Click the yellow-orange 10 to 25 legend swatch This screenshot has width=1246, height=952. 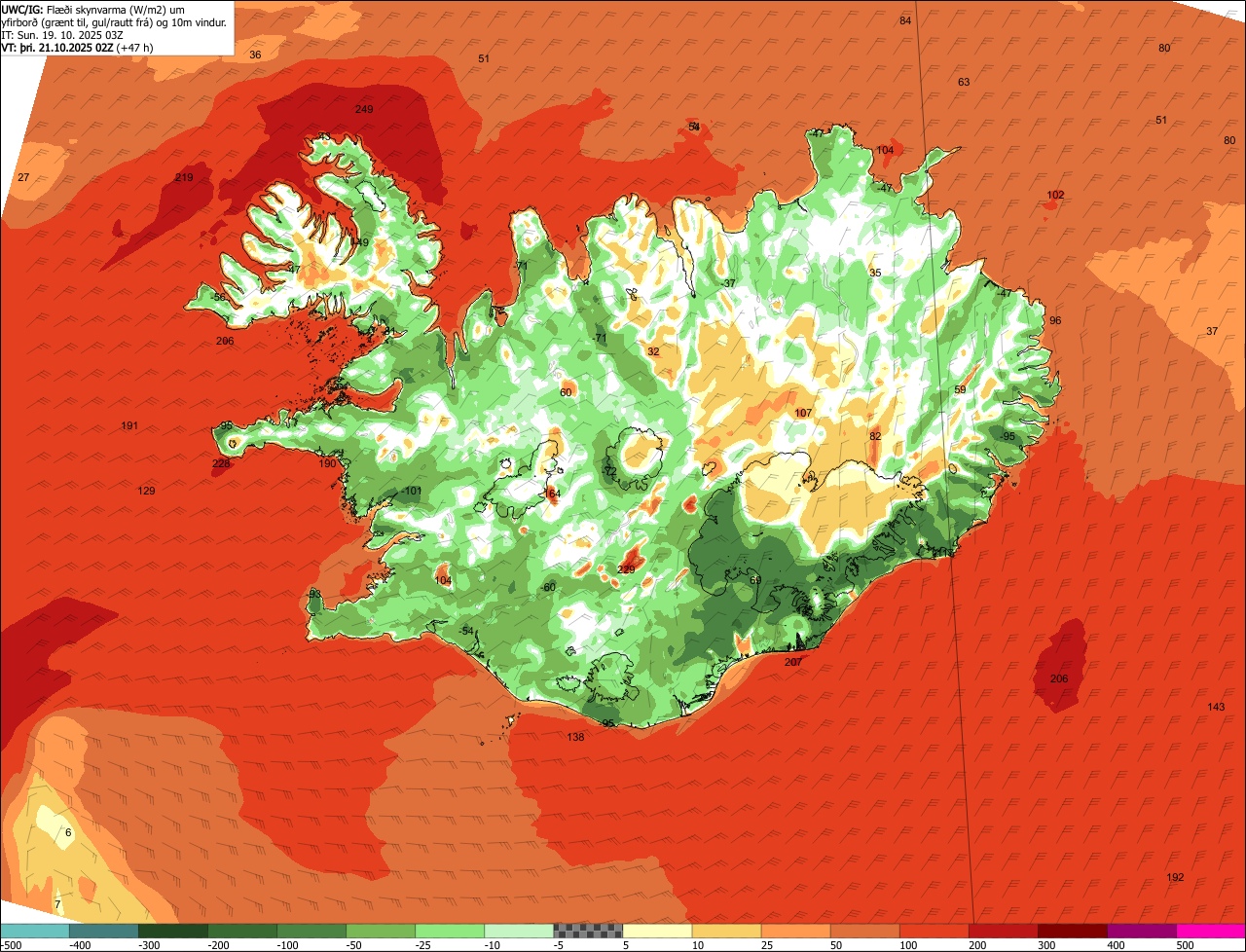point(726,931)
